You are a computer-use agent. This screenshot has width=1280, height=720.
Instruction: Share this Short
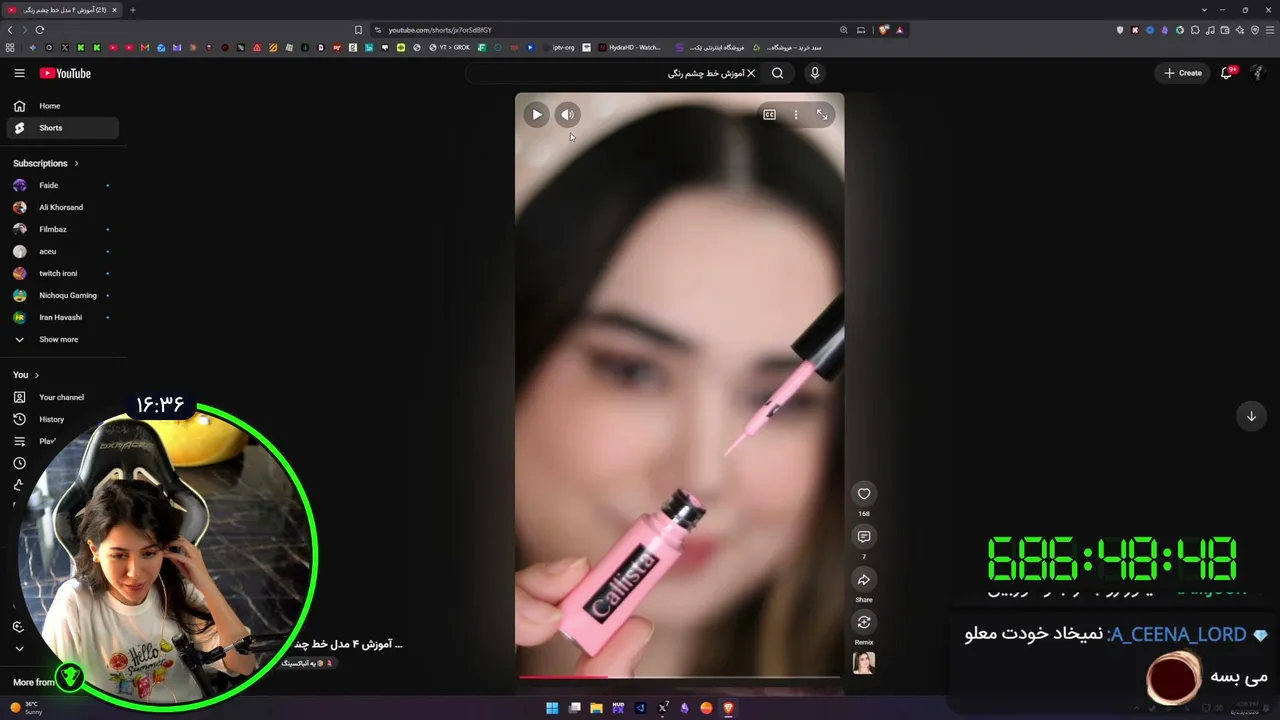pyautogui.click(x=864, y=580)
